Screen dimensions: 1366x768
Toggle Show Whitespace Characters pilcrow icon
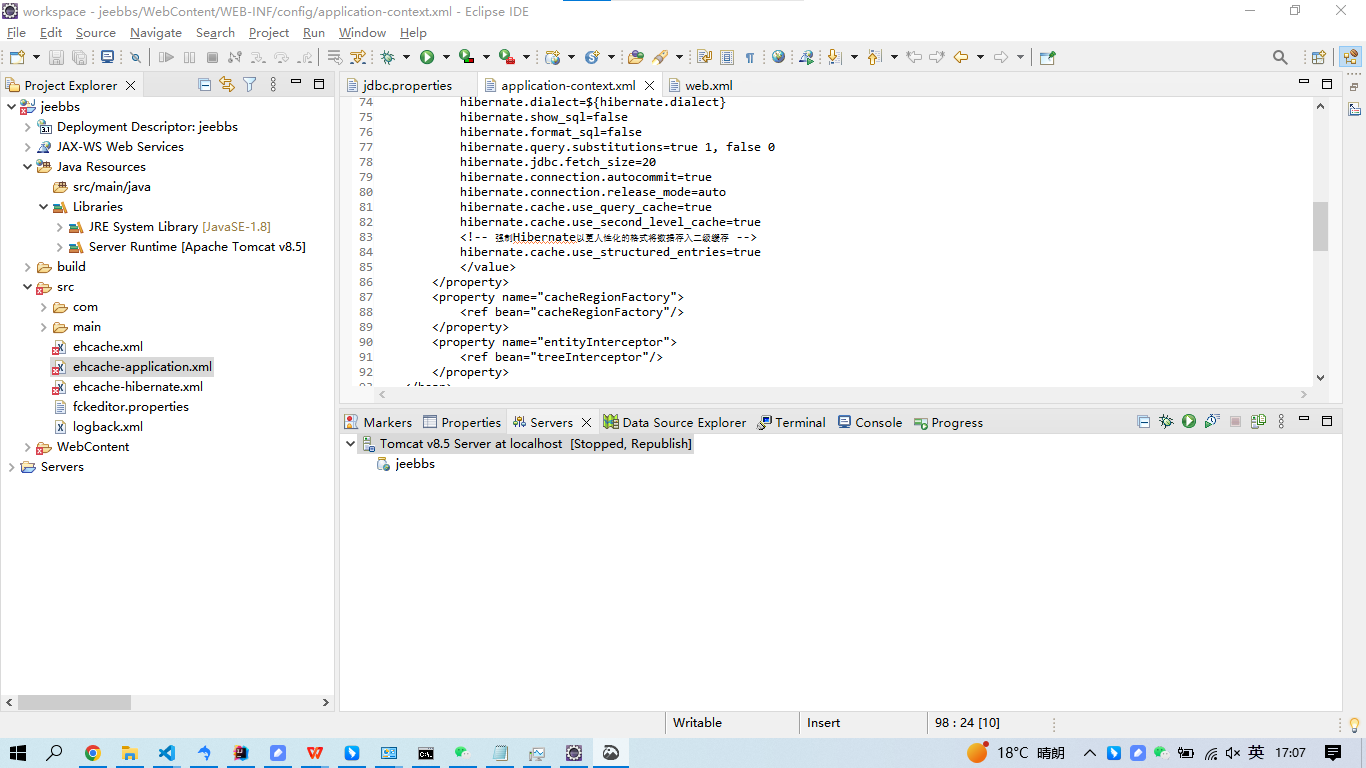tap(749, 58)
